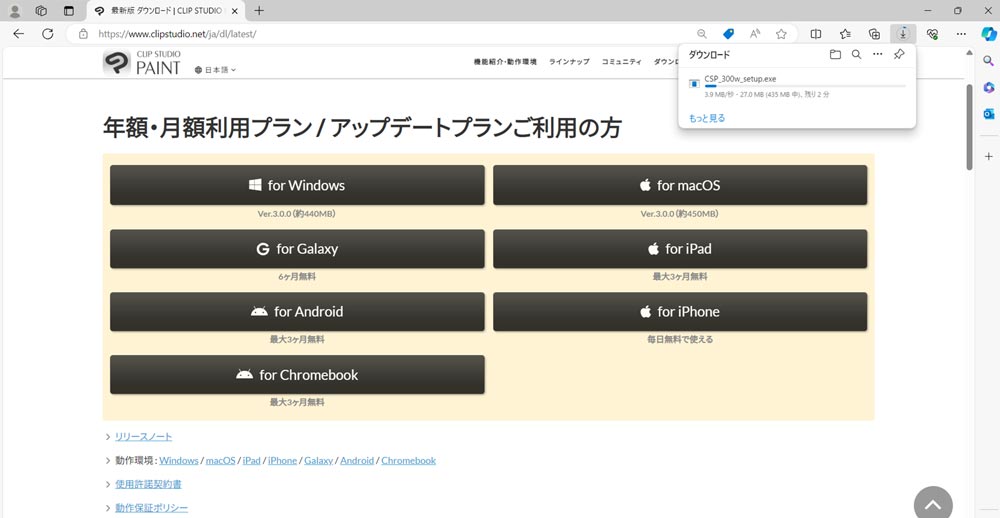Click the Collections toolbar icon
The width and height of the screenshot is (1000, 518).
pos(874,33)
